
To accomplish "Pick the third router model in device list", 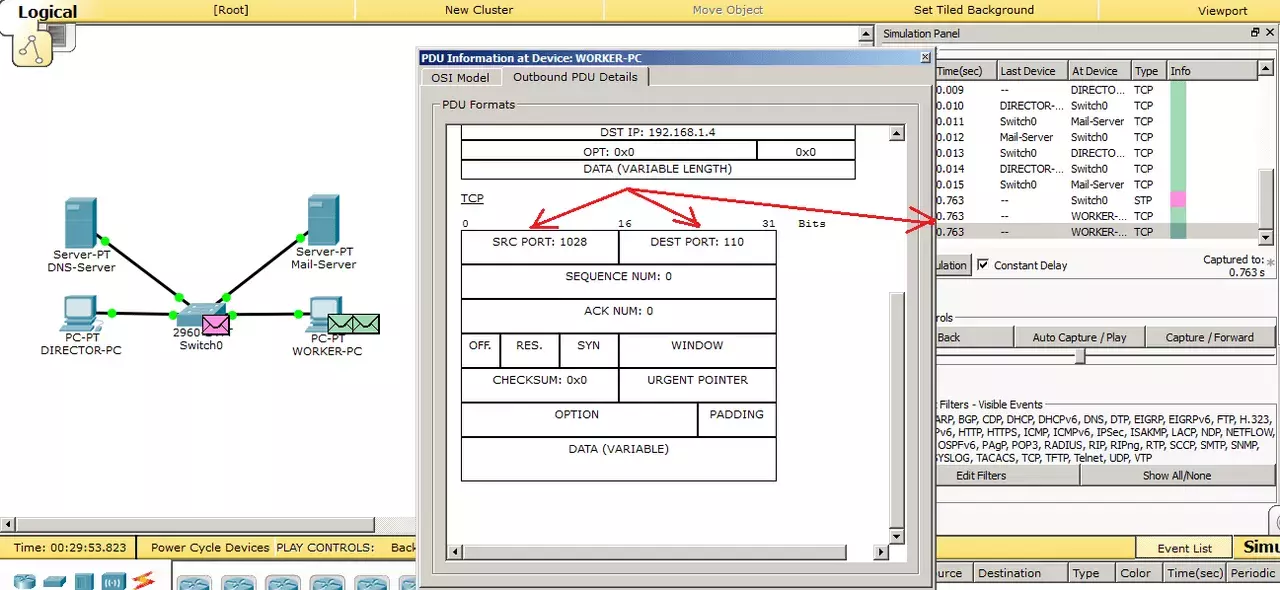I will point(283,582).
